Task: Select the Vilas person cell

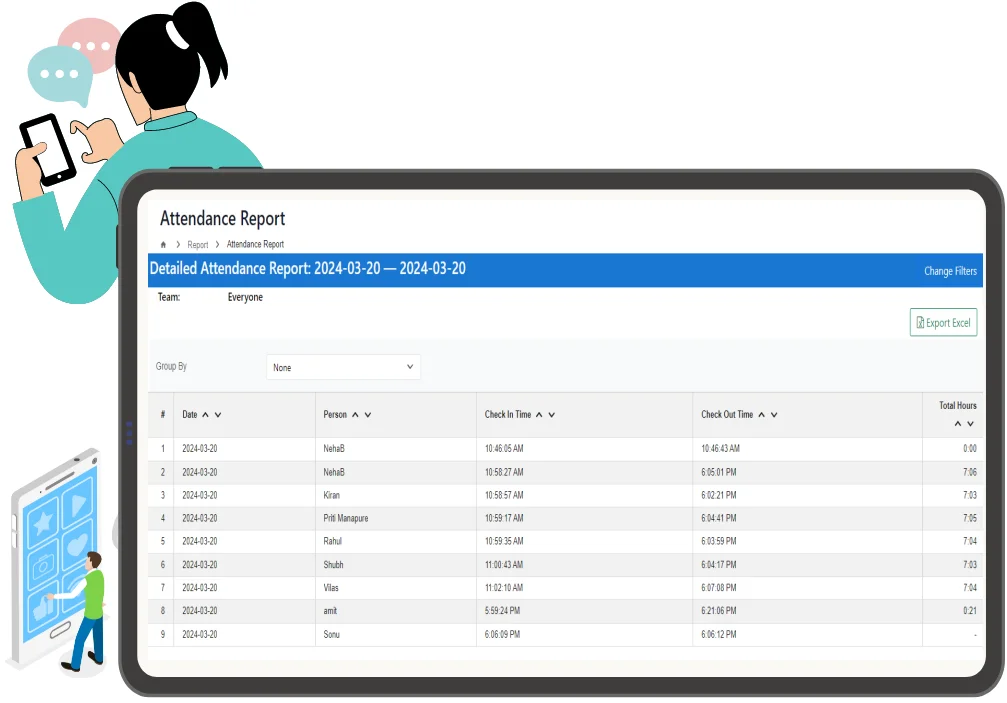Action: [331, 588]
